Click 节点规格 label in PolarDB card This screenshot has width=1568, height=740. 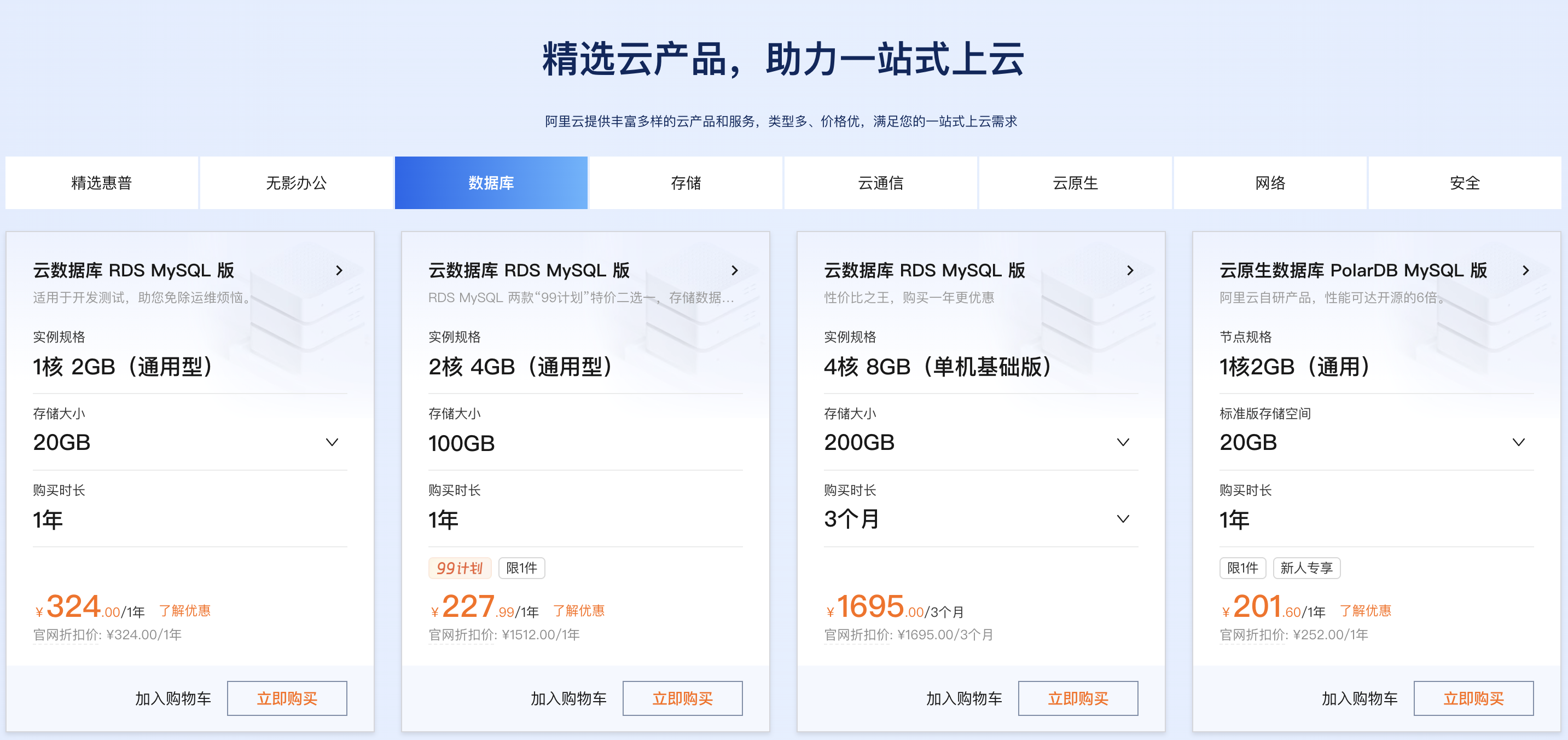coord(1246,337)
